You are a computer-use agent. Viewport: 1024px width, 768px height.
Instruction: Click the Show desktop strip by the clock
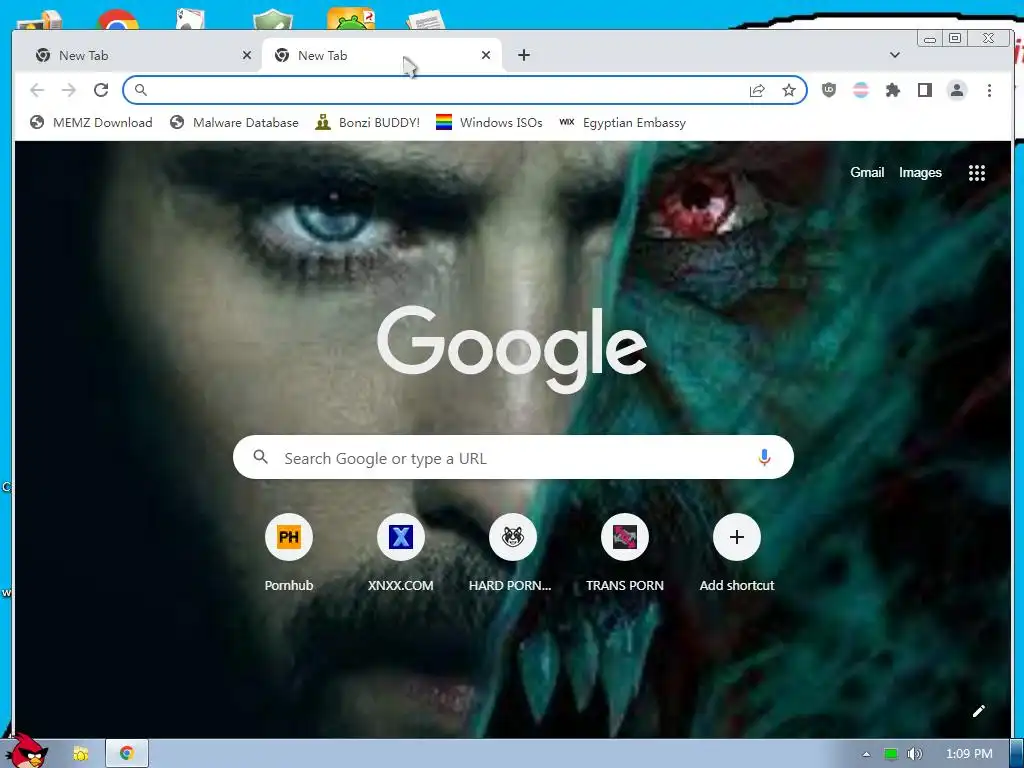click(x=1016, y=754)
